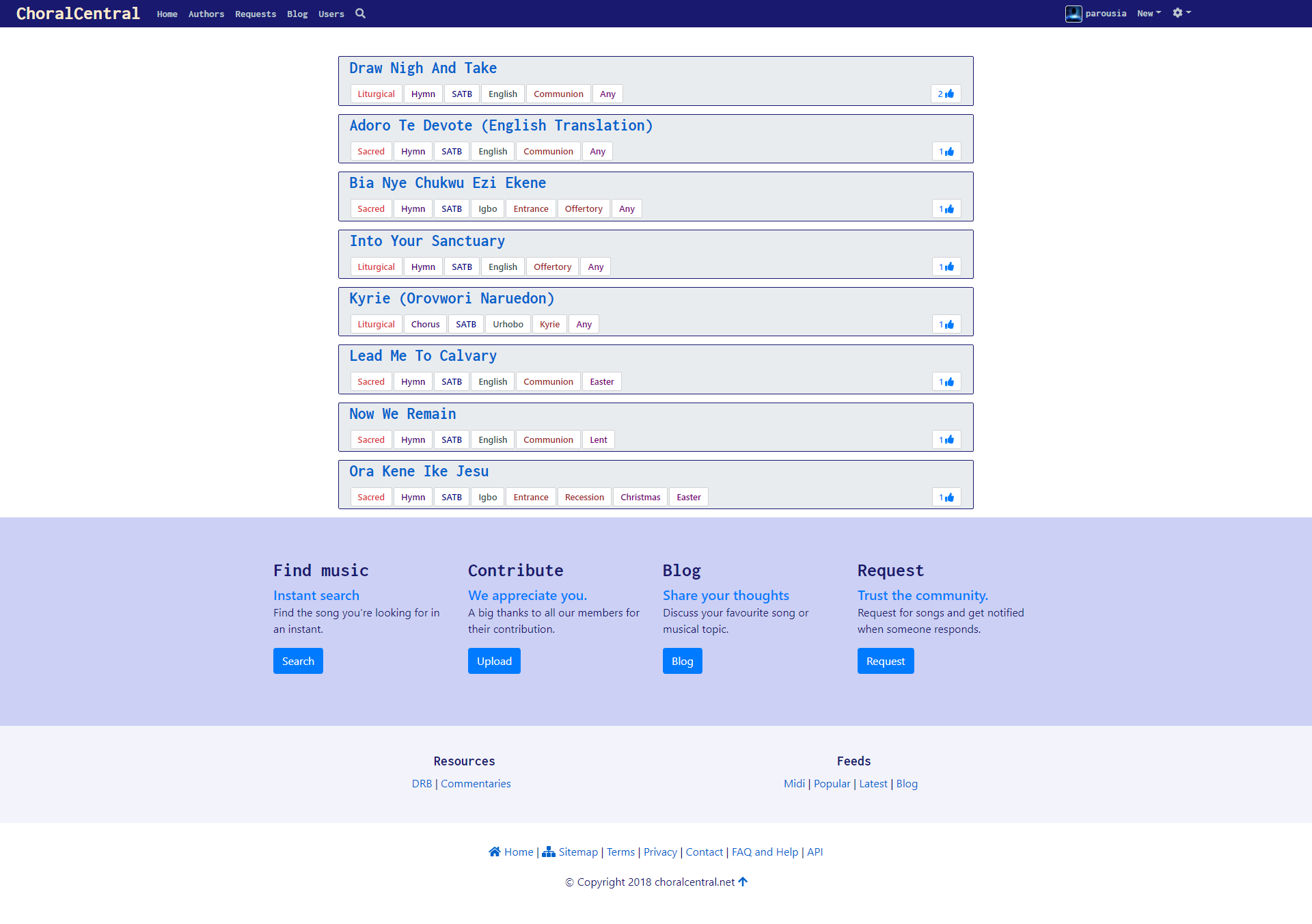Open the Now We Remain song title

[x=402, y=414]
